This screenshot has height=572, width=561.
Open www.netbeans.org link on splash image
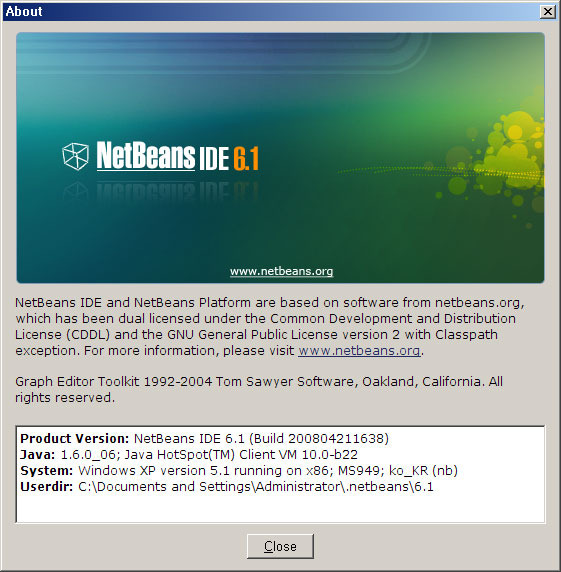tap(281, 271)
